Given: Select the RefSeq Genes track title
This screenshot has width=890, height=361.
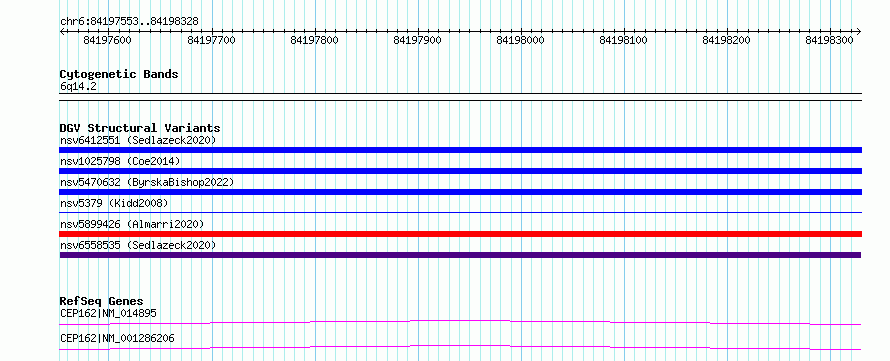Looking at the screenshot, I should 102,301.
